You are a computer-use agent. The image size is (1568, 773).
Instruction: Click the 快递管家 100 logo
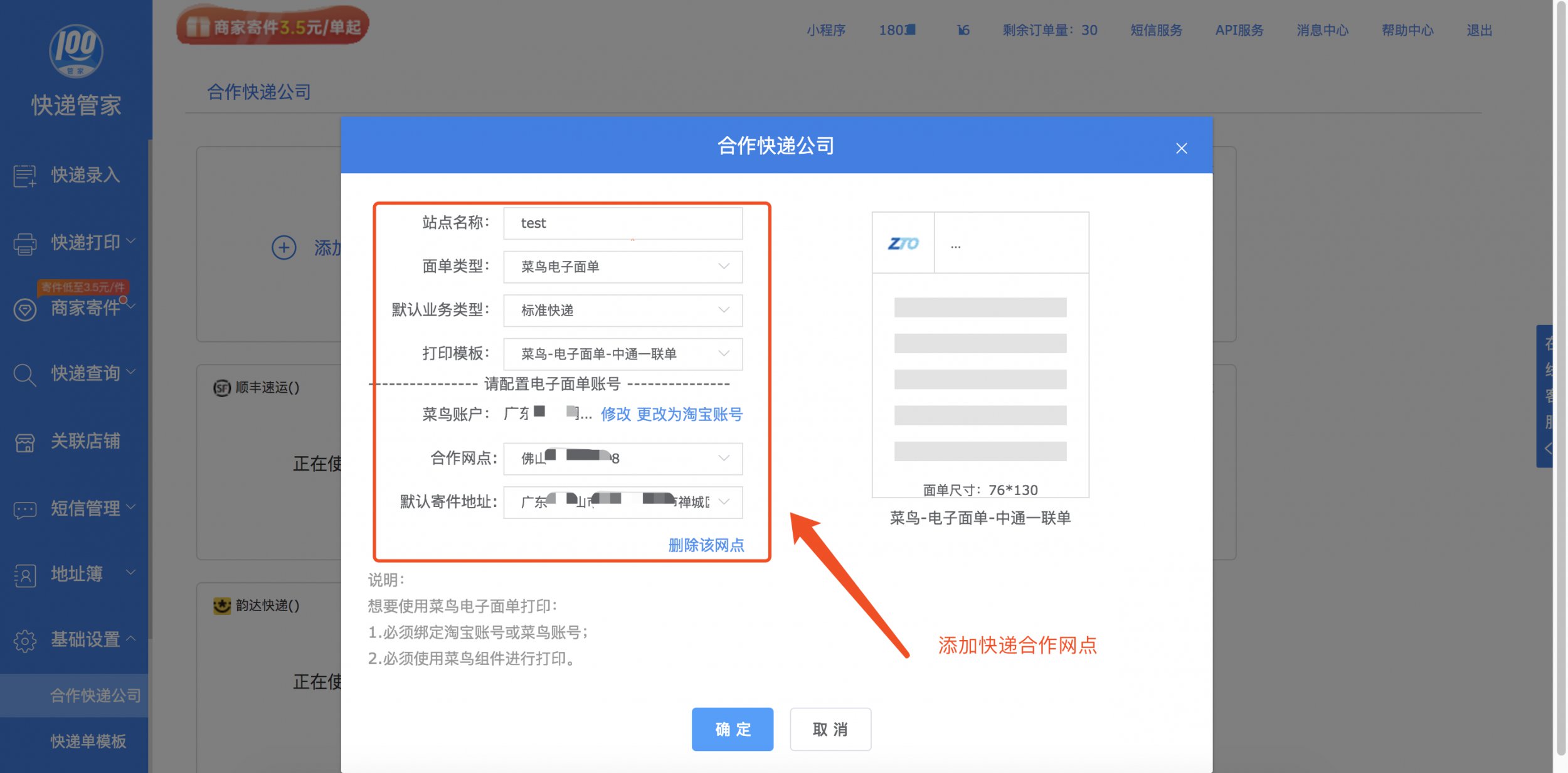(x=76, y=51)
